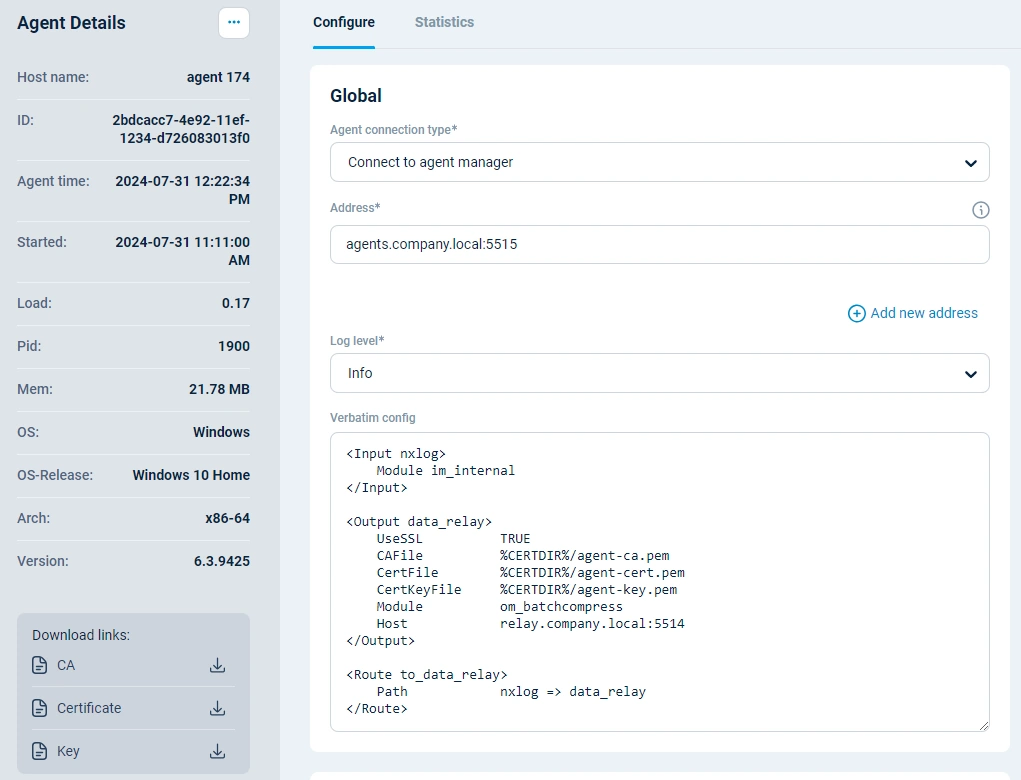Open the Log level dropdown
The image size is (1021, 780).
[x=659, y=373]
